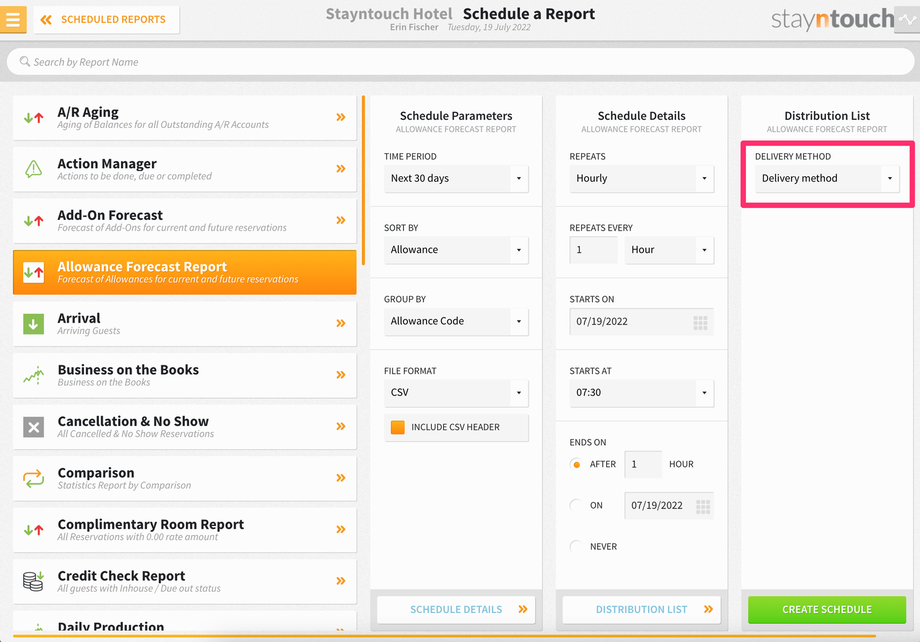Screen dimensions: 920x642
Task: Select the Business on the Books report
Action: (184, 375)
